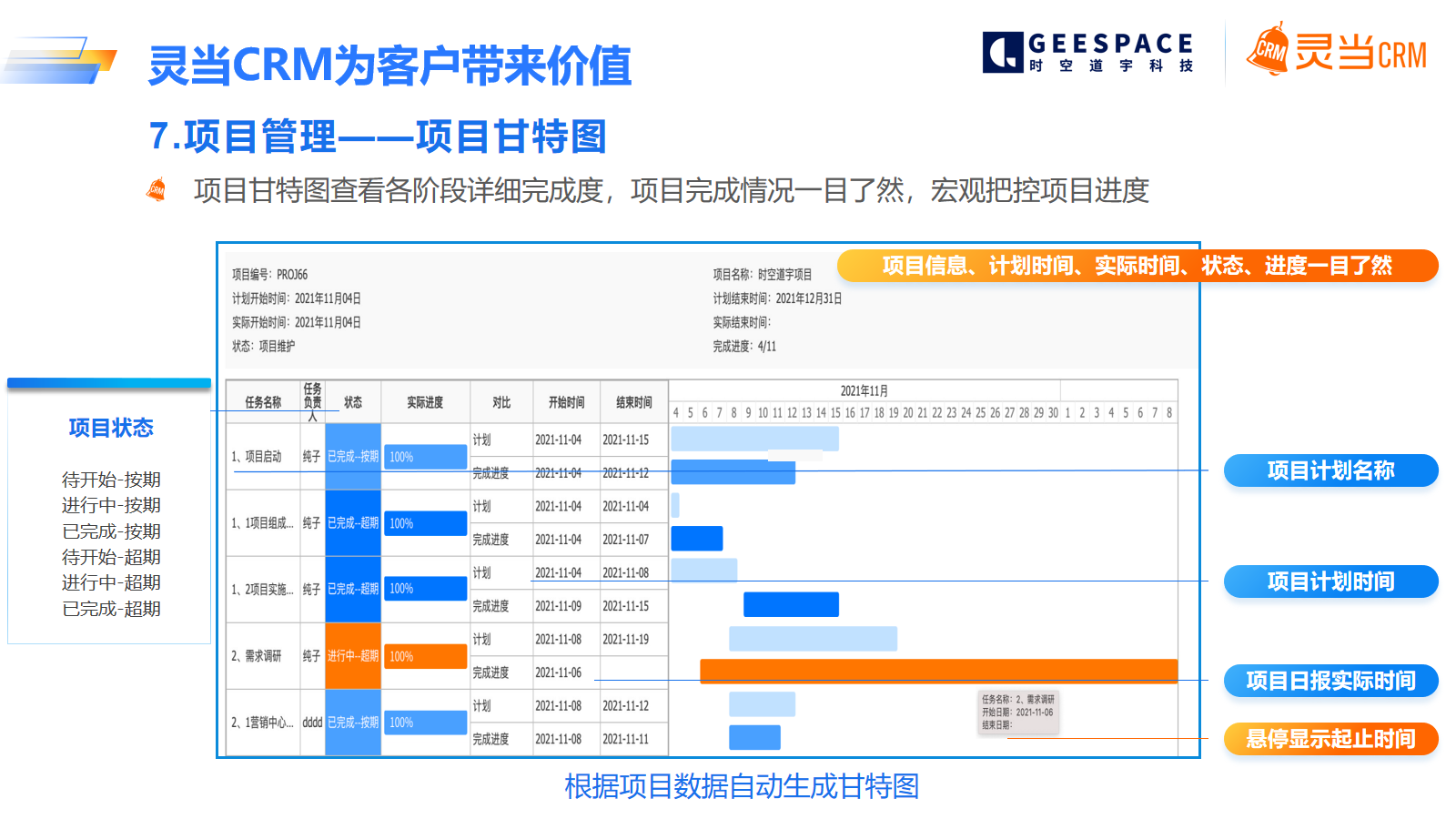Click the 需求调研 hover tooltip in the Gantt chart

point(1017,713)
